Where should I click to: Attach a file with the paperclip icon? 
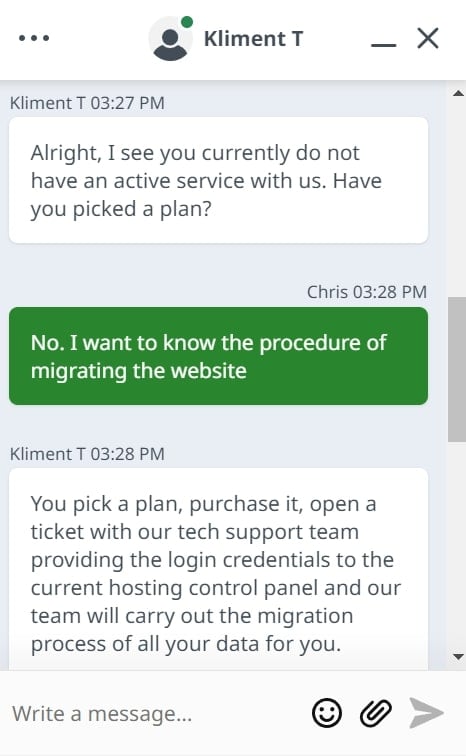(x=376, y=713)
